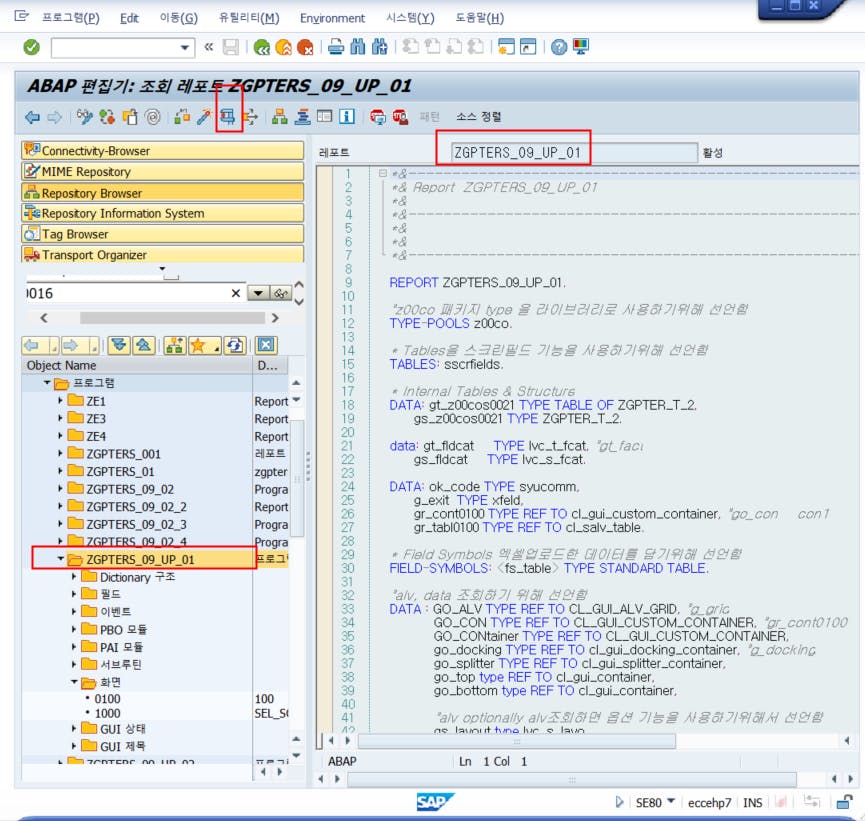The width and height of the screenshot is (865, 821).
Task: Open the Connectivity-Browser
Action: [x=163, y=151]
